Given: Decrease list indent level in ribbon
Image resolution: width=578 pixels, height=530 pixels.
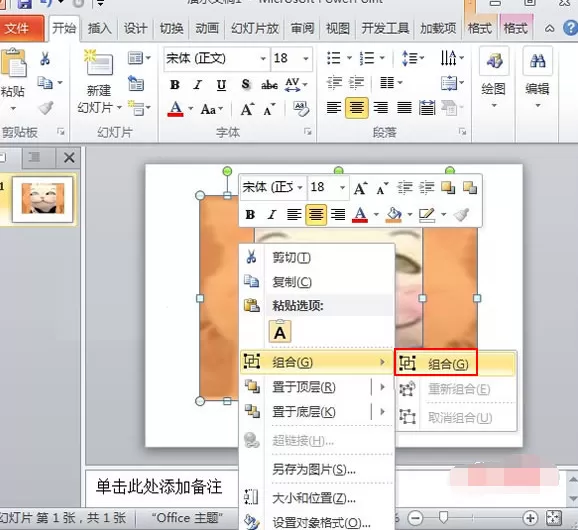Looking at the screenshot, I should (334, 83).
